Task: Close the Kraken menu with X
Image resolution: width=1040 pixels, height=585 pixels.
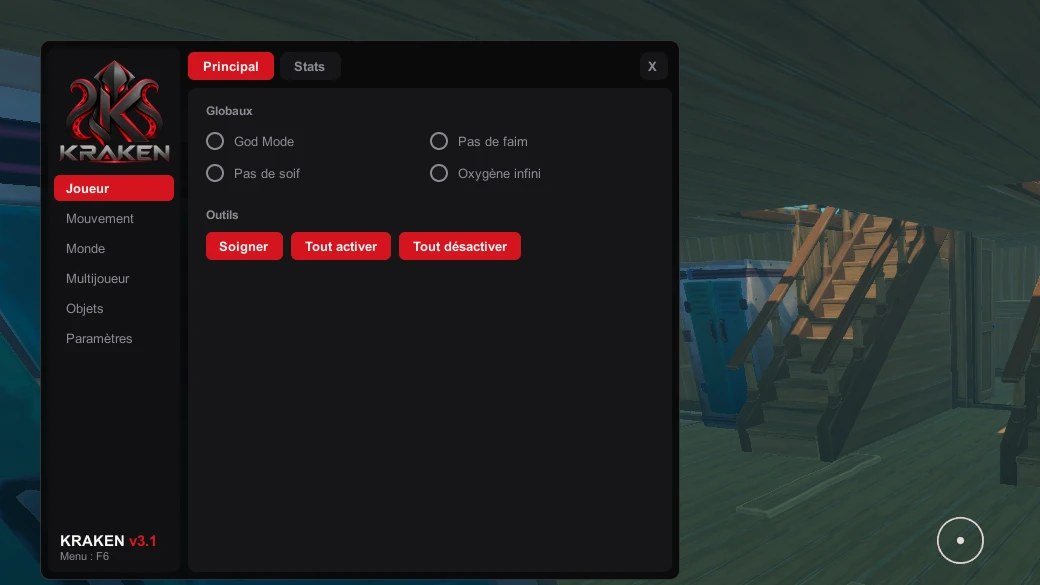Action: [x=653, y=66]
